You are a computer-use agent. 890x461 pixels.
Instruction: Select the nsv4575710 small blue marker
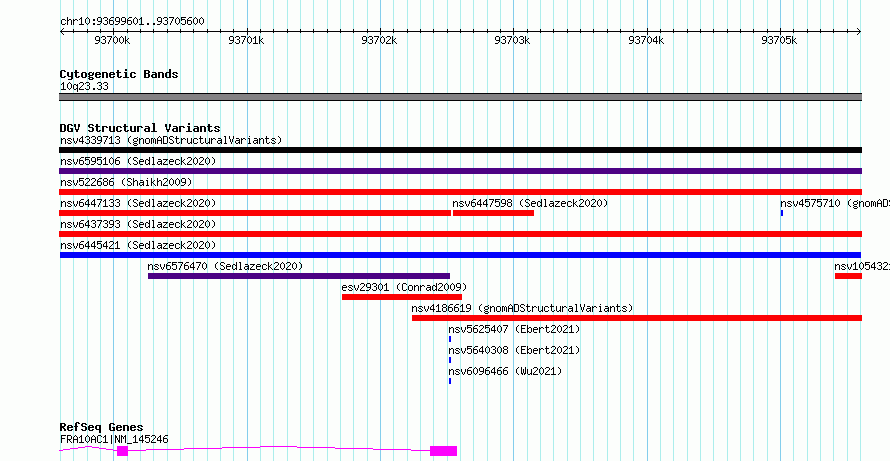pos(782,213)
